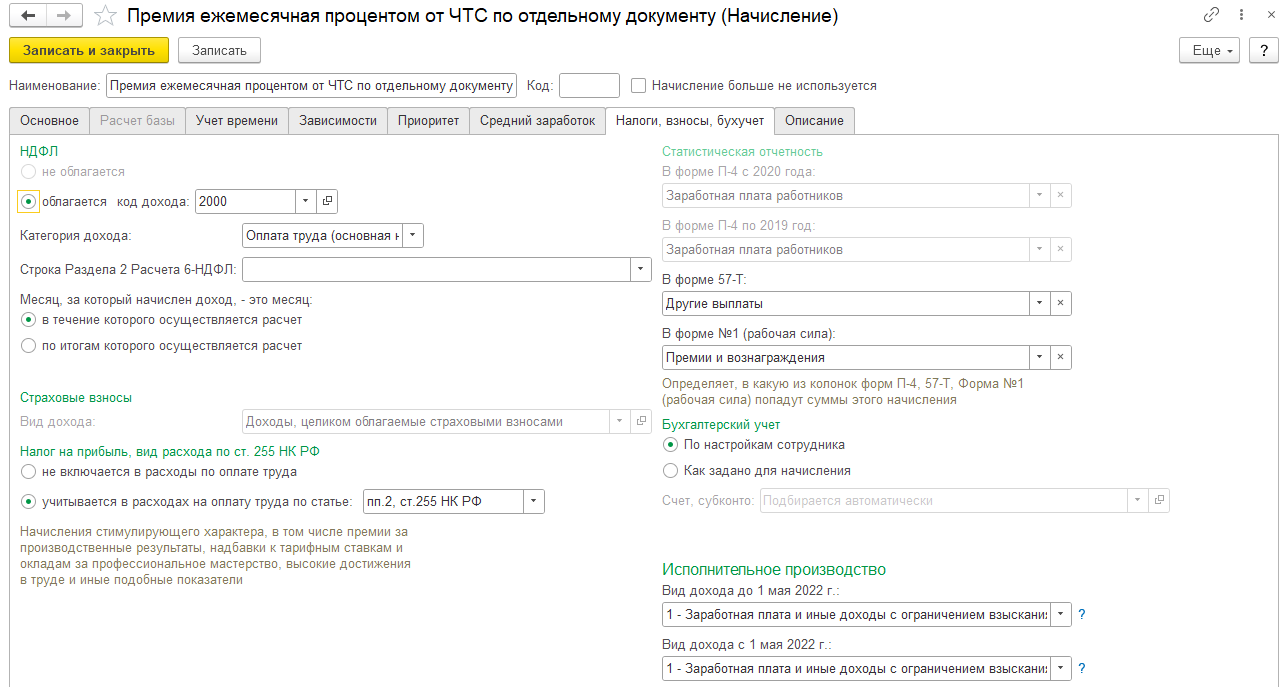The width and height of the screenshot is (1283, 687).
Task: Click the back navigation arrow
Action: 28,16
